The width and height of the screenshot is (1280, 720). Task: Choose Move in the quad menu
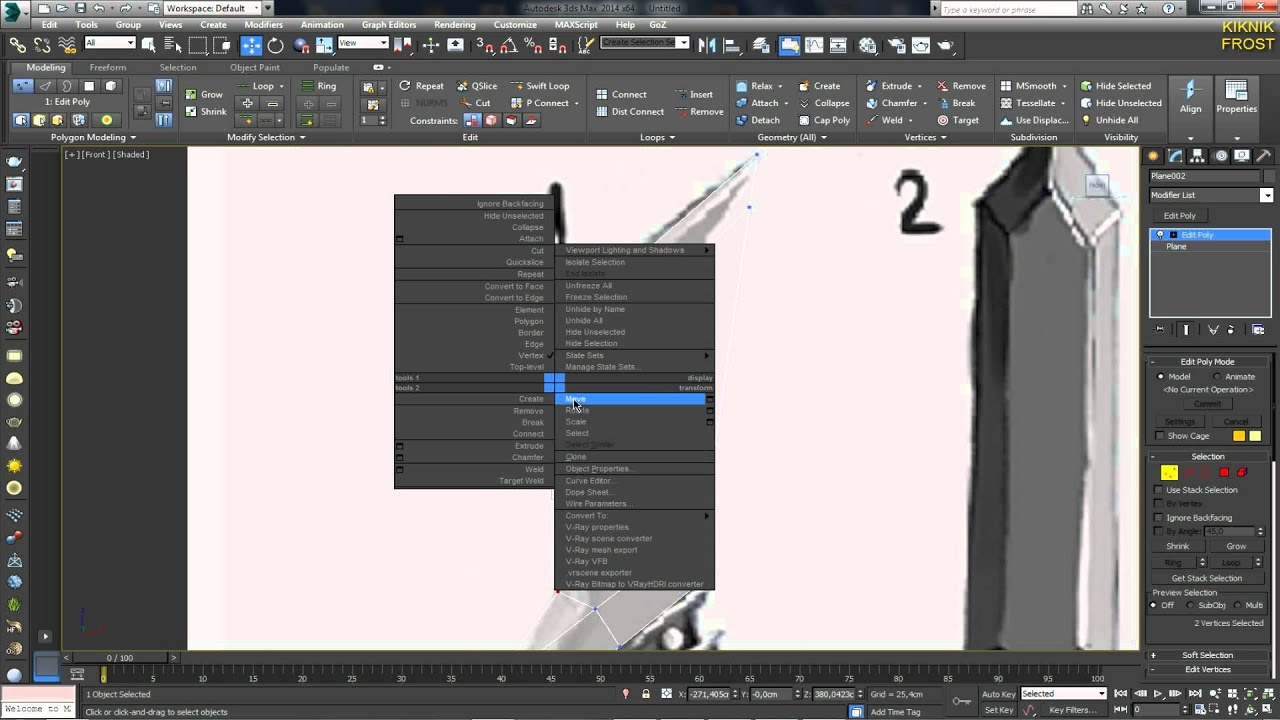(x=630, y=399)
